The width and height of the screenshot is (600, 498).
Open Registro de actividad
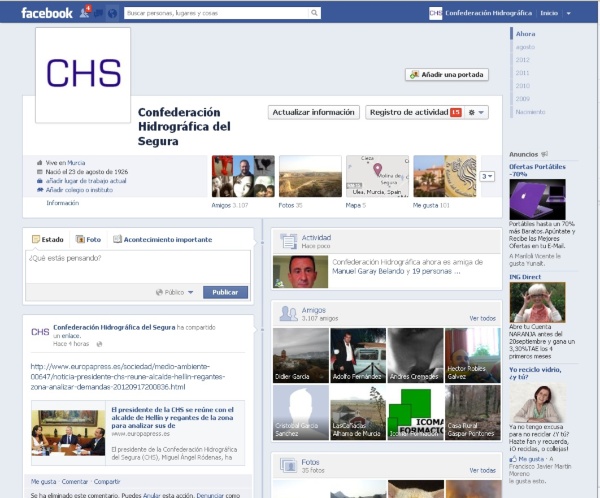click(414, 113)
